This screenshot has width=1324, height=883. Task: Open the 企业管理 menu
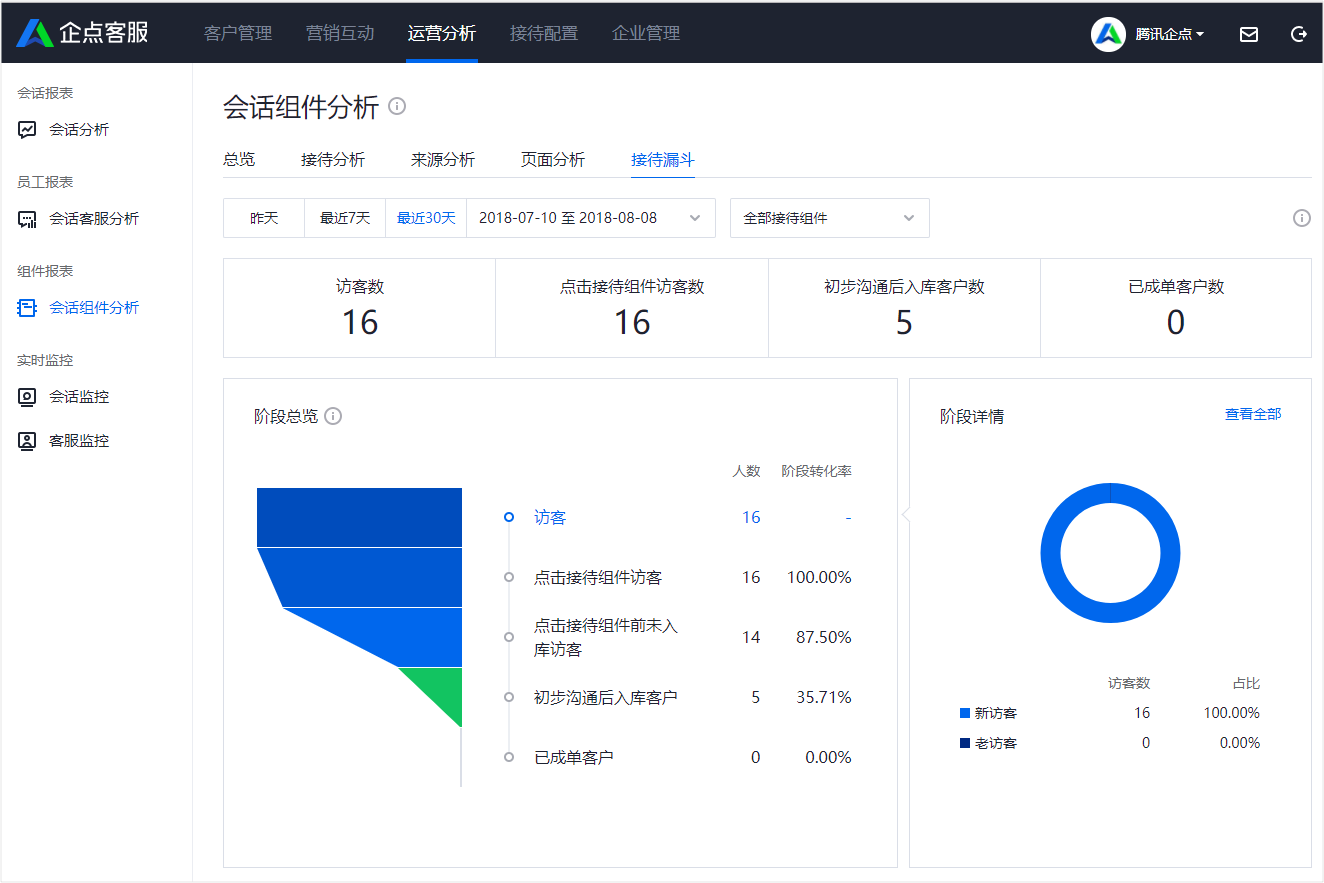click(x=646, y=33)
